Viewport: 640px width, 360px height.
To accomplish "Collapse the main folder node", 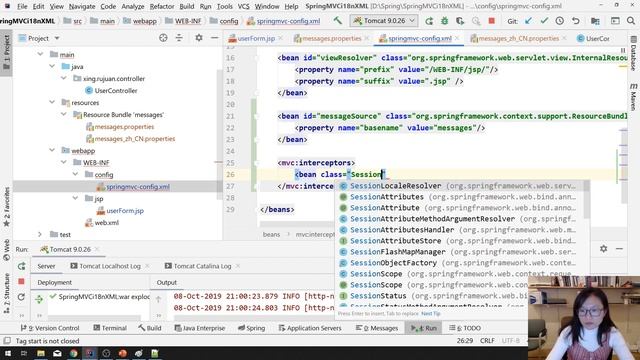I will pyautogui.click(x=40, y=54).
